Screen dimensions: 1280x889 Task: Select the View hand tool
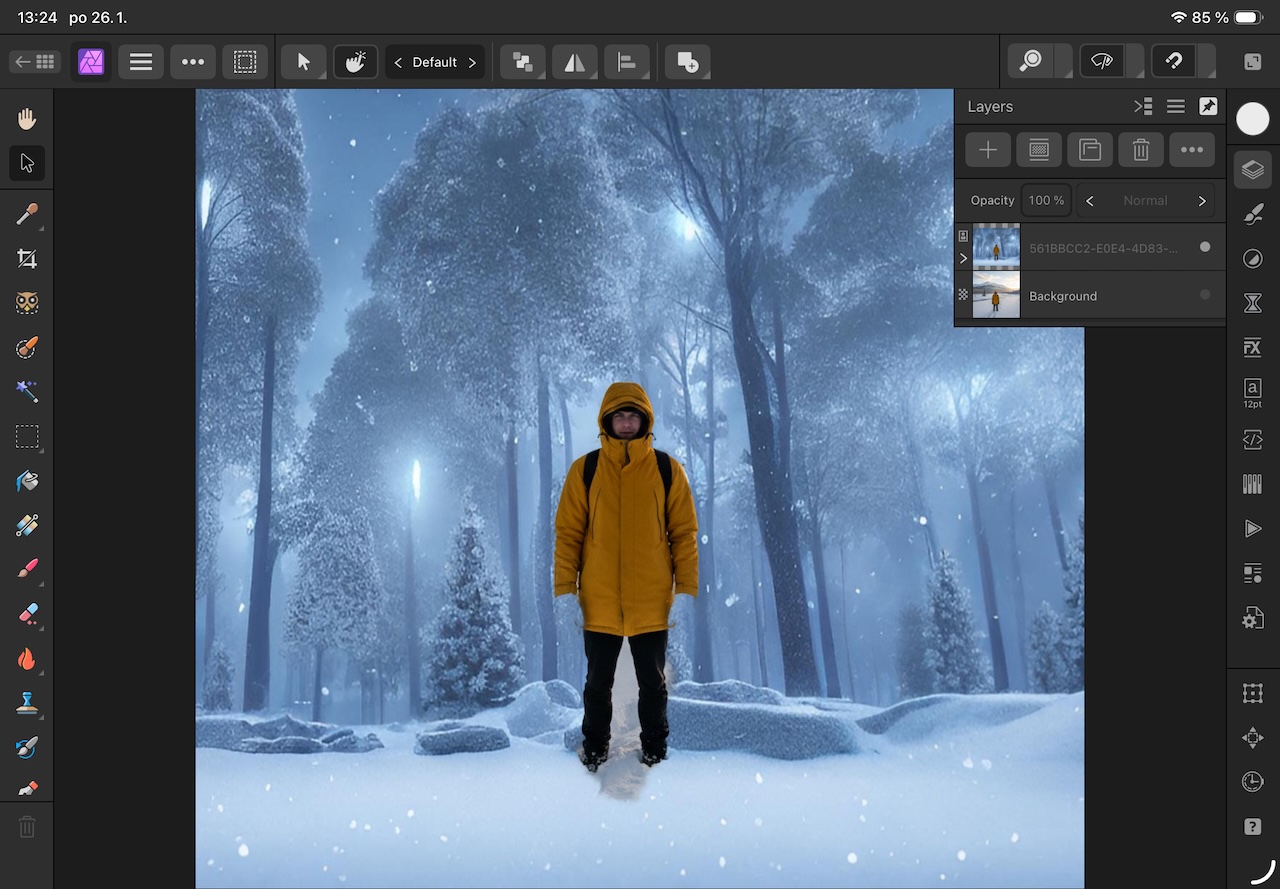click(27, 119)
